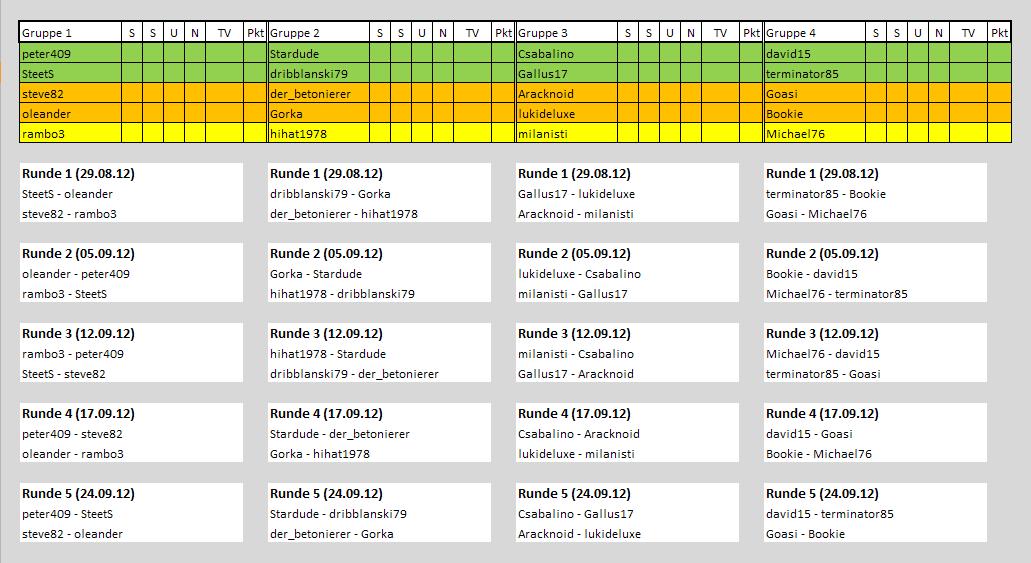Screen dimensions: 1031x563
Task: Select the match Stardude - der_betonierer
Action: [339, 434]
